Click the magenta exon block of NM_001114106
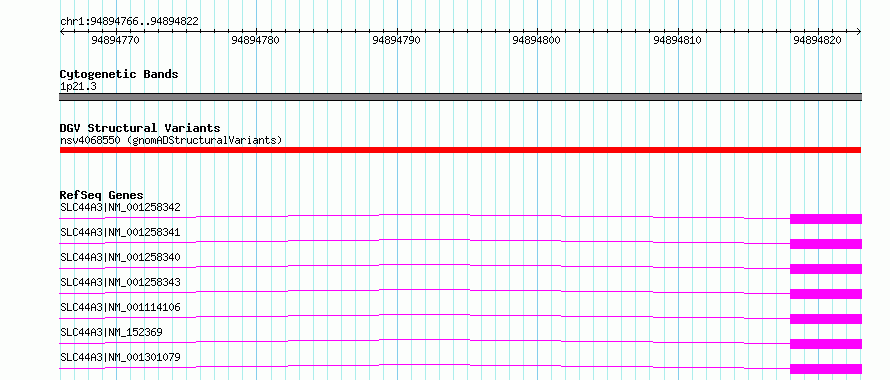The image size is (890, 380). (826, 319)
